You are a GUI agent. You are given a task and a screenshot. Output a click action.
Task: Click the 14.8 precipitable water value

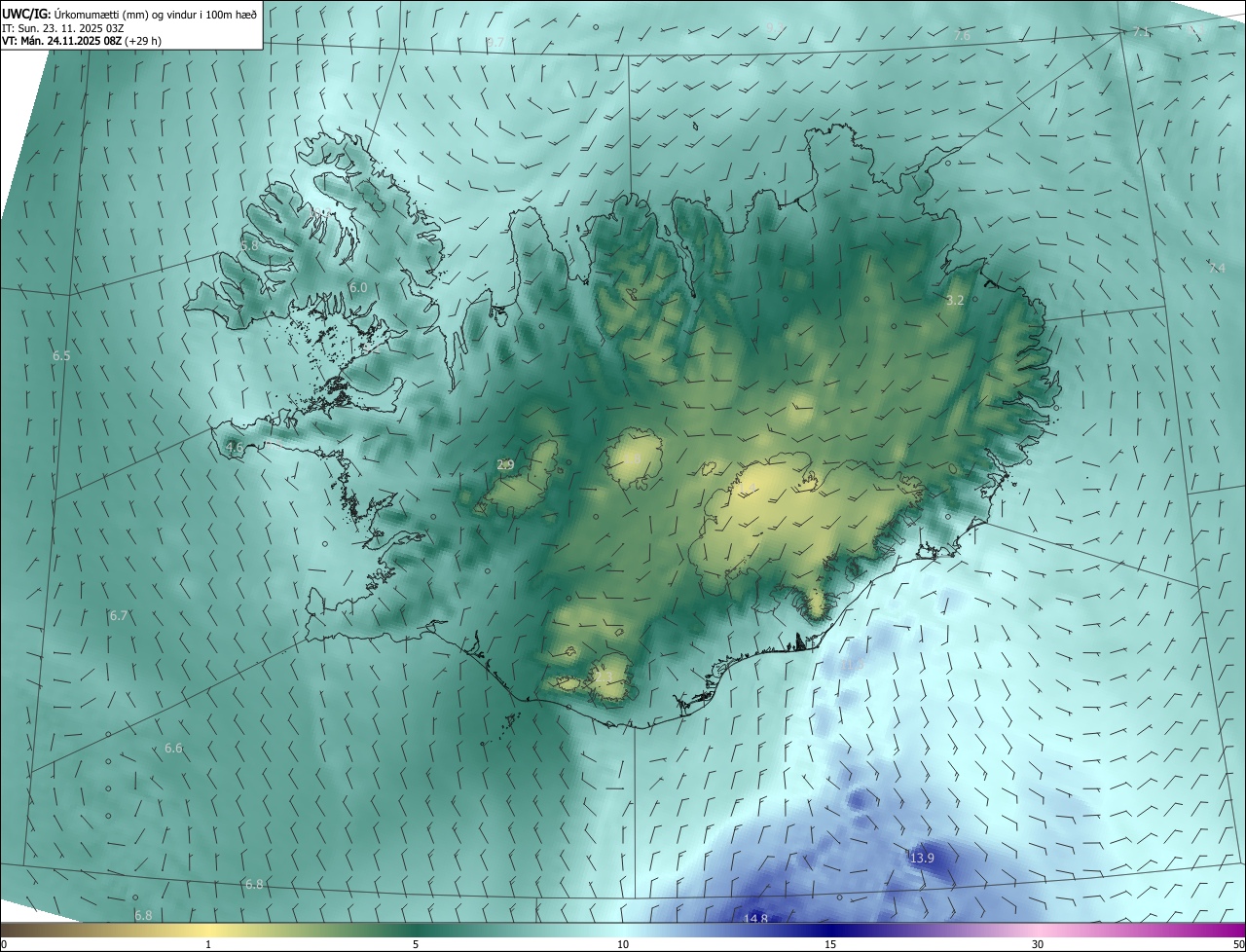pos(755,918)
